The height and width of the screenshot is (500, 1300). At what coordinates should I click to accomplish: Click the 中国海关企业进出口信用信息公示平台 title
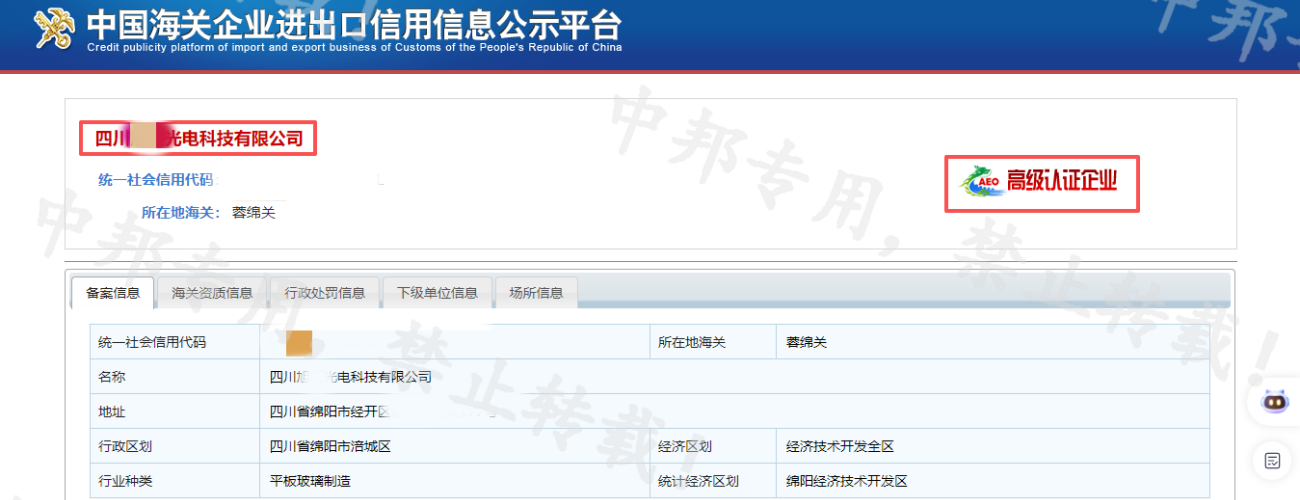click(x=353, y=22)
